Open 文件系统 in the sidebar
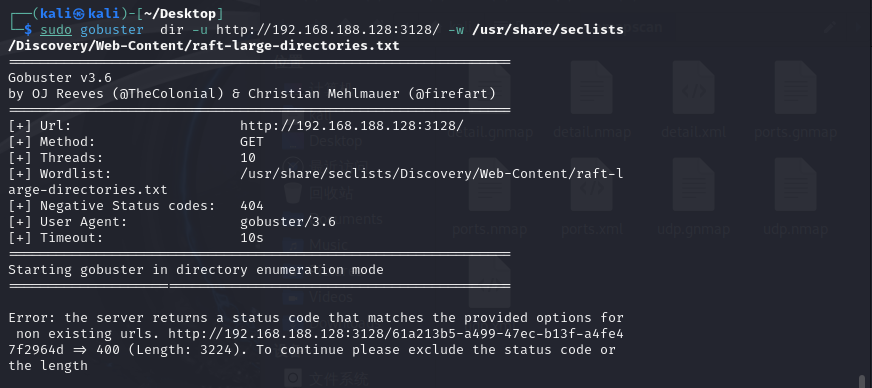Screen dimensions: 872x388 click(x=338, y=379)
